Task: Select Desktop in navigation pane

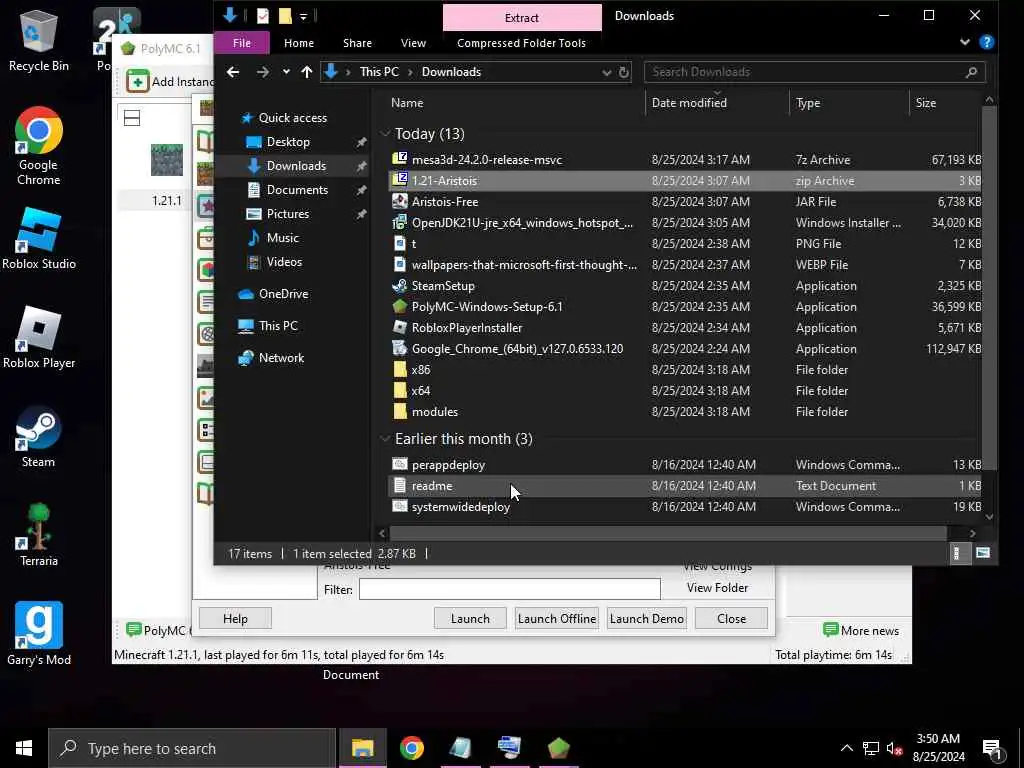Action: click(288, 142)
